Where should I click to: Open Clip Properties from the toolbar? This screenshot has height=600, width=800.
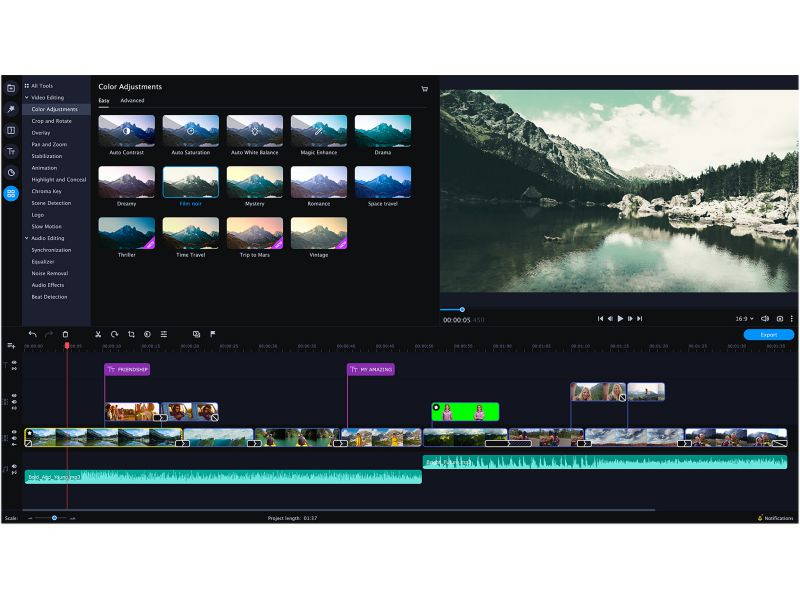164,334
